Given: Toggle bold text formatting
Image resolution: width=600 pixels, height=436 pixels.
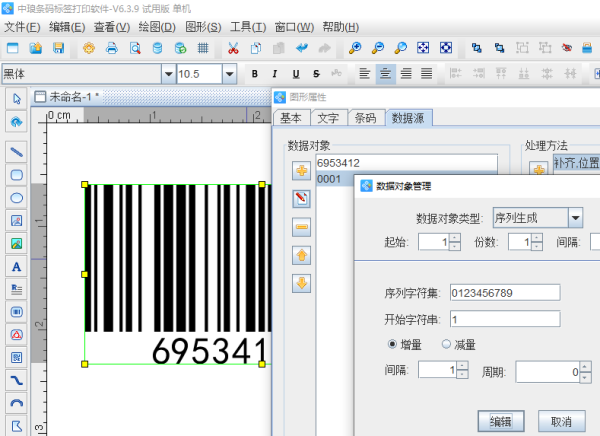Looking at the screenshot, I should coord(255,73).
